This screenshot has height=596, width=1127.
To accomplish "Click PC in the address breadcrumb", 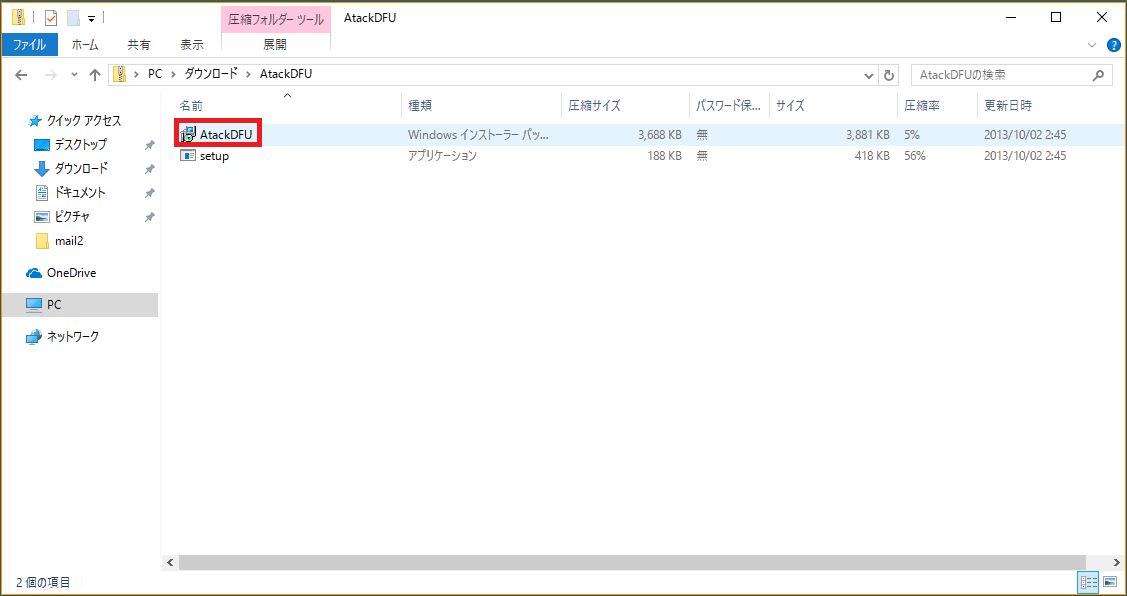I will point(155,74).
